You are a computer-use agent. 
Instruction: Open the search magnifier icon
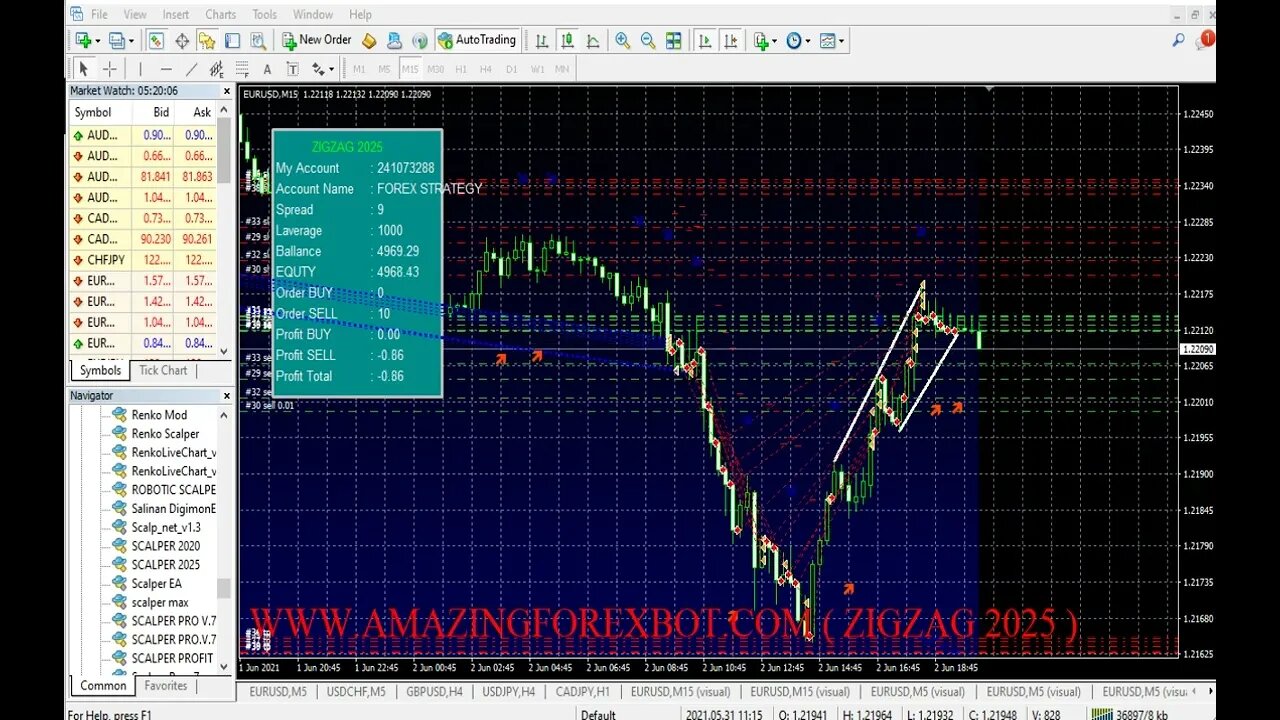(x=1179, y=41)
